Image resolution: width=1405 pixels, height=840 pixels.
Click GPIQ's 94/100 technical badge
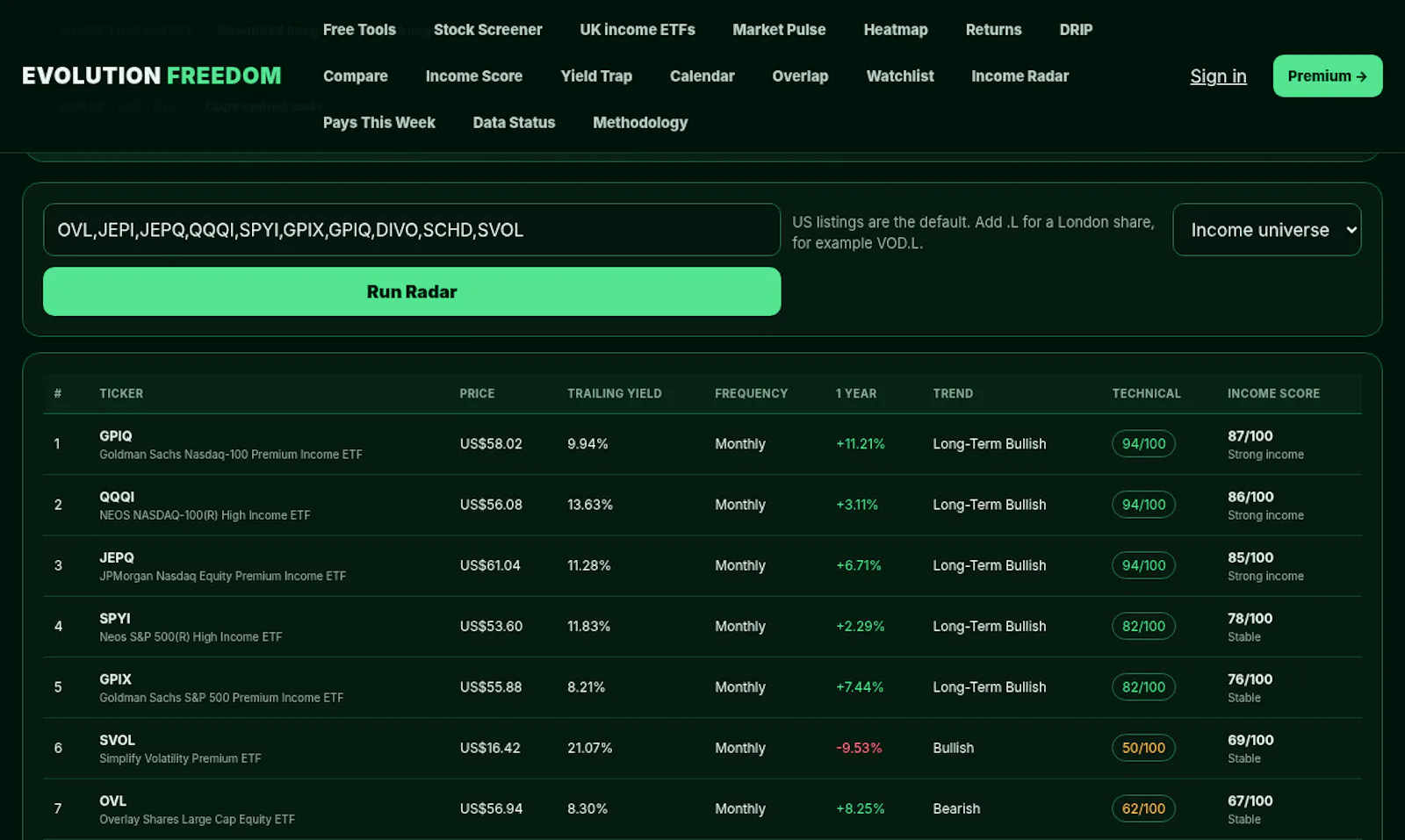1143,444
